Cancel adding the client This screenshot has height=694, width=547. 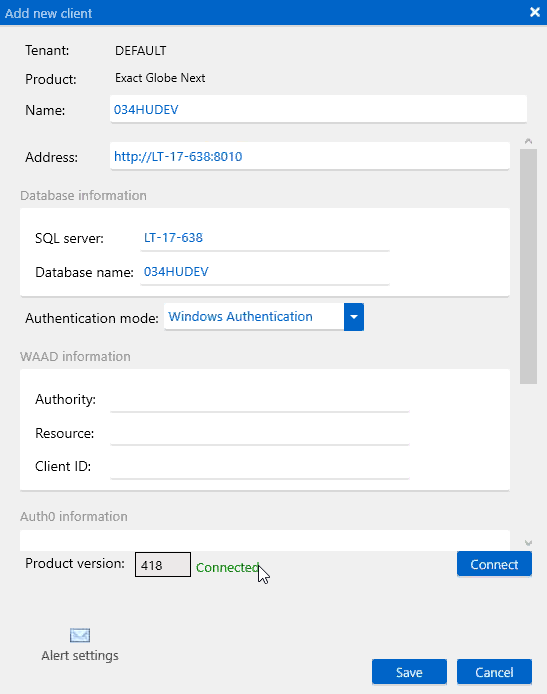tap(494, 672)
